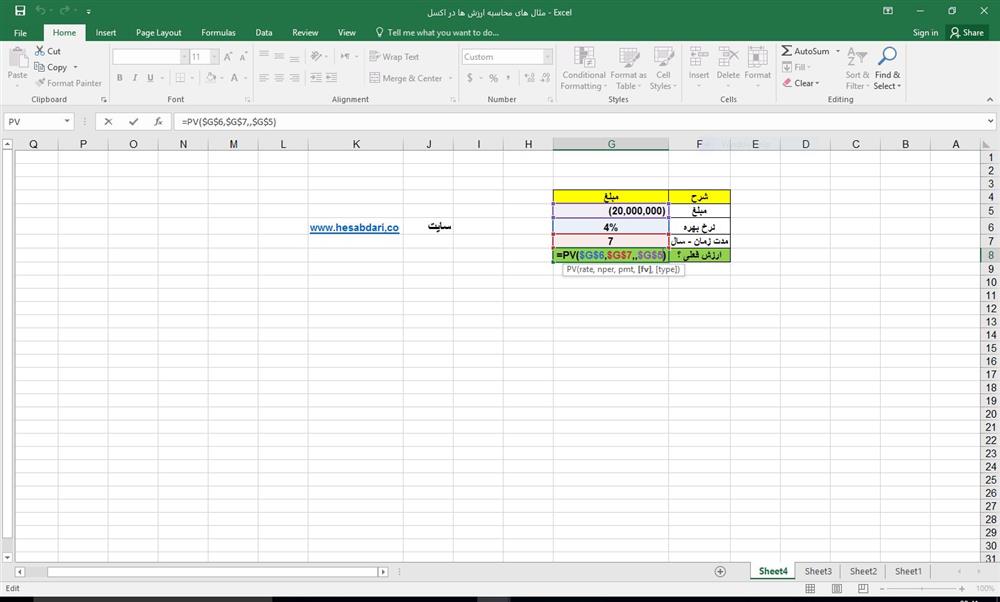Toggle Bold formatting
Image resolution: width=1000 pixels, height=602 pixels.
120,78
